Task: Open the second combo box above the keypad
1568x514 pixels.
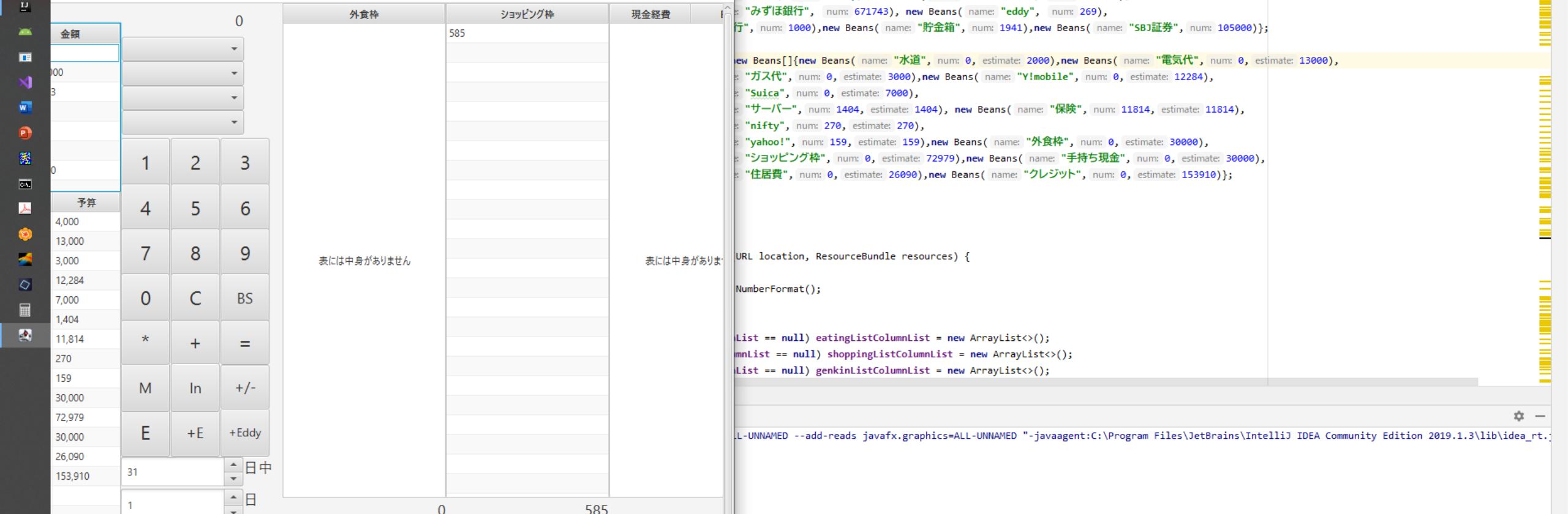Action: pyautogui.click(x=183, y=73)
